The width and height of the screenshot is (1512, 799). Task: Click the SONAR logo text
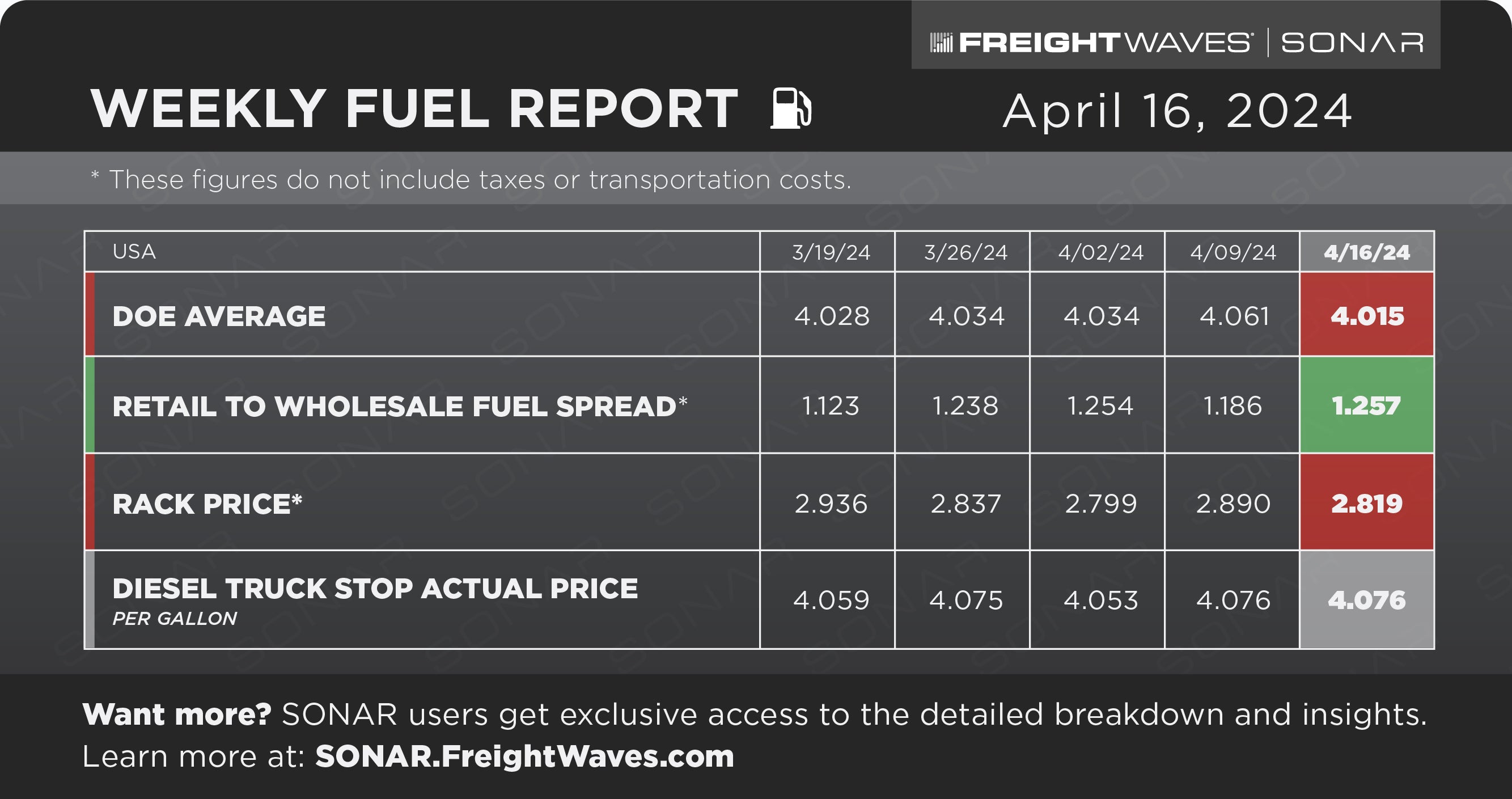pos(1352,43)
